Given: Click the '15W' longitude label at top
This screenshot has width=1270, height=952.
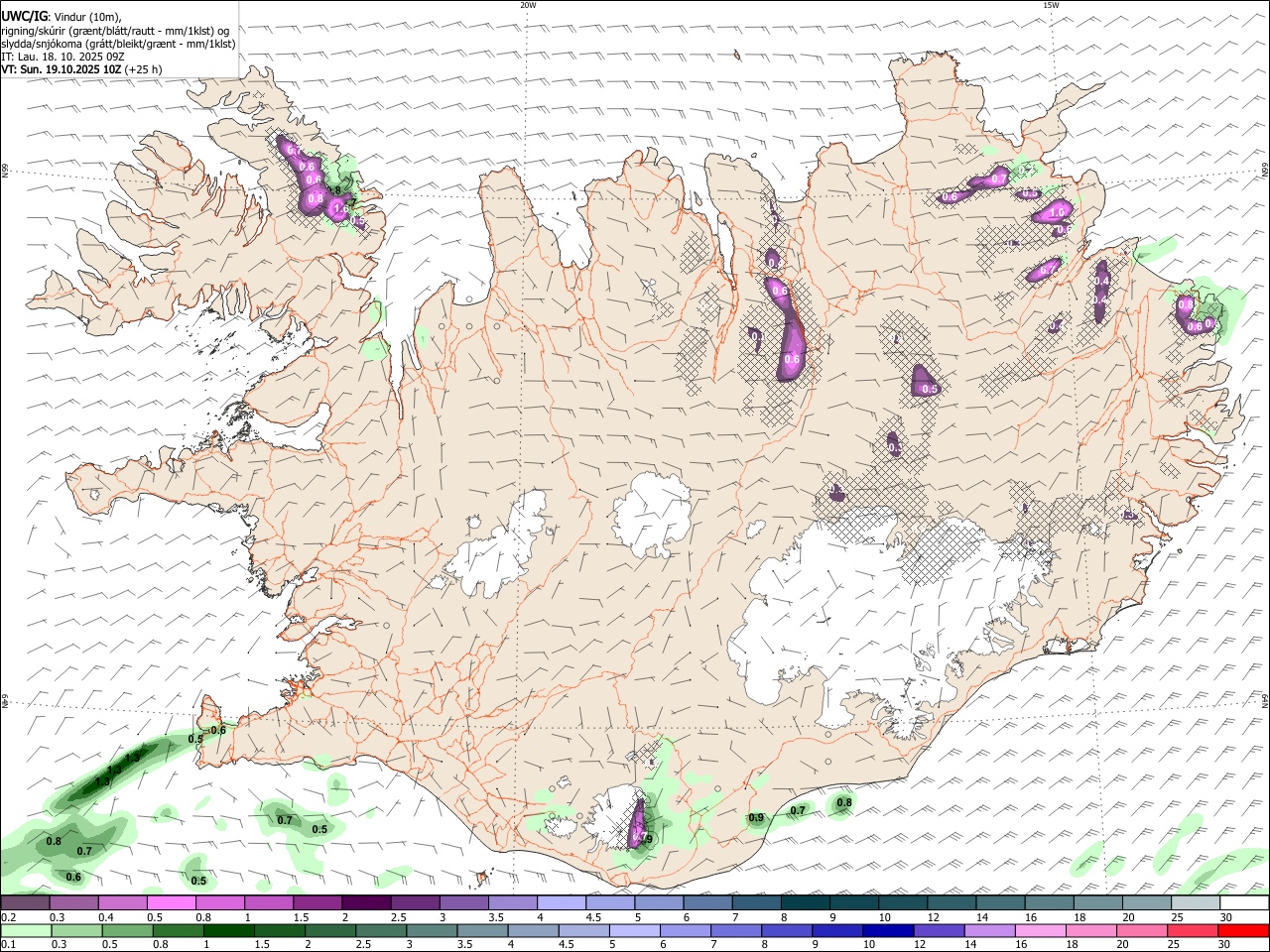Looking at the screenshot, I should (x=1051, y=5).
